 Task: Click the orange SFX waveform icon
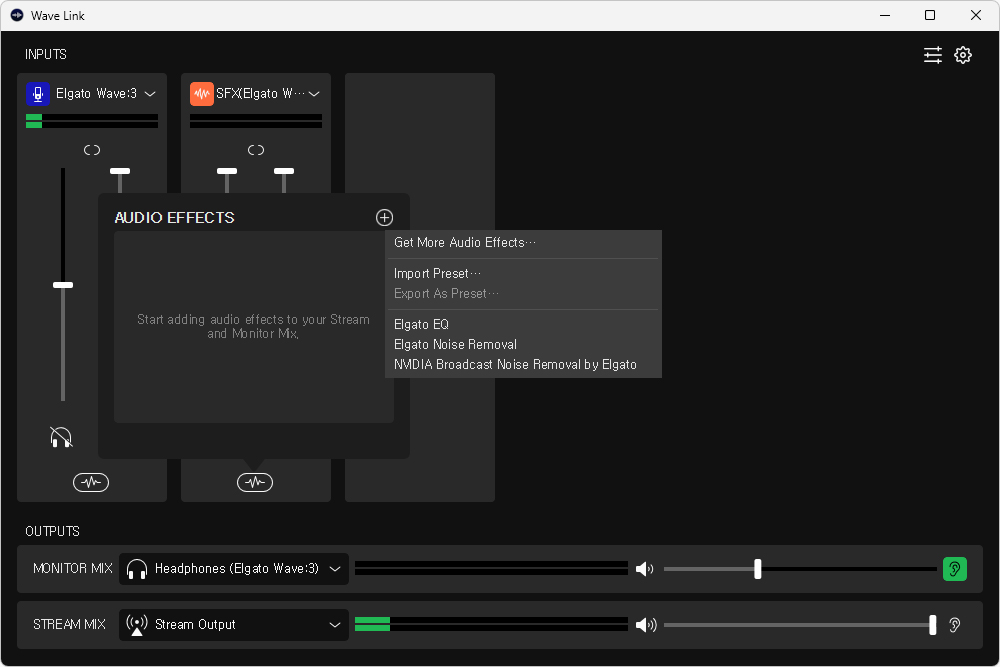202,94
